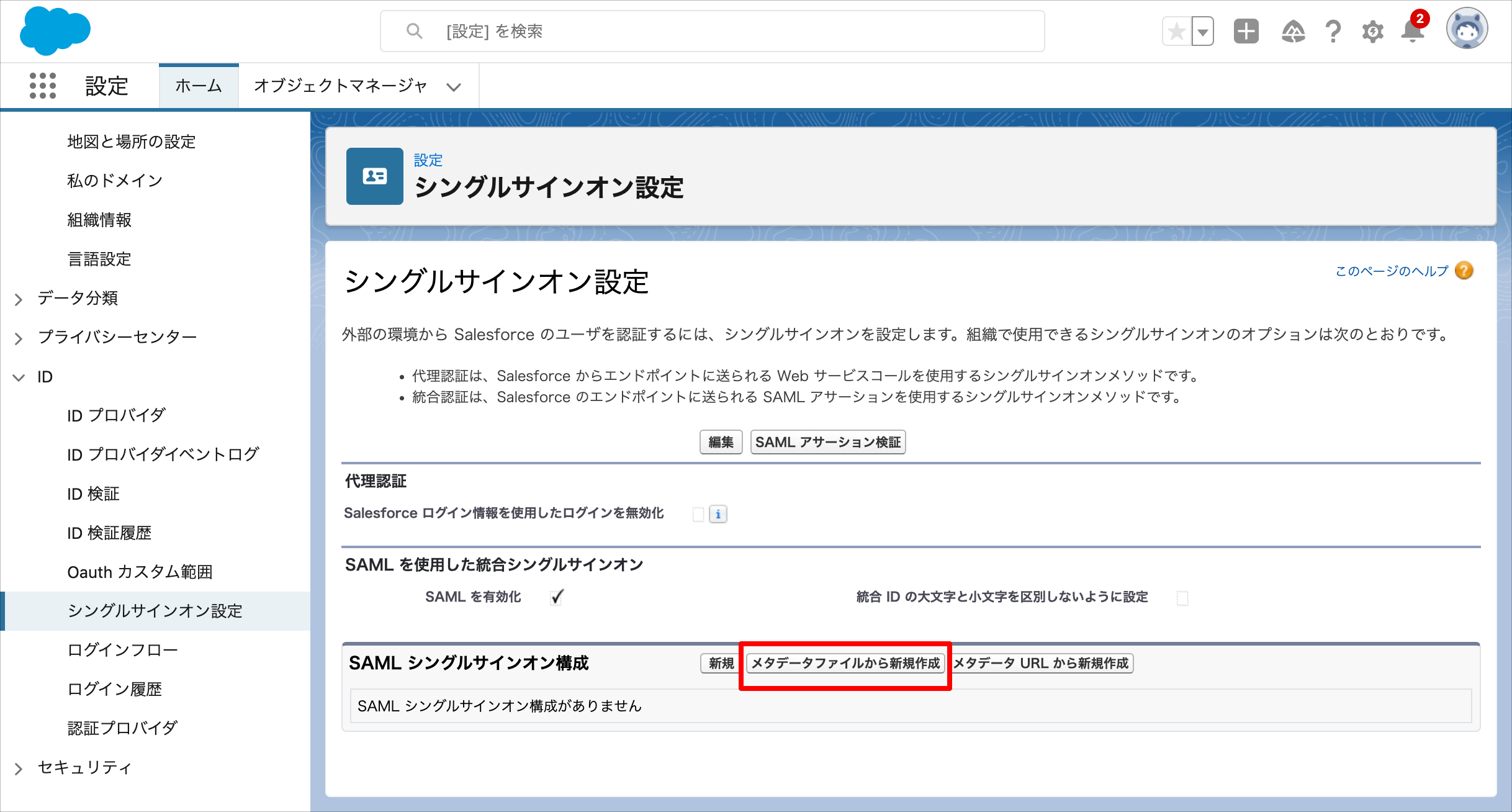Click the 代理認証 section heading
1512x812 pixels.
(376, 481)
